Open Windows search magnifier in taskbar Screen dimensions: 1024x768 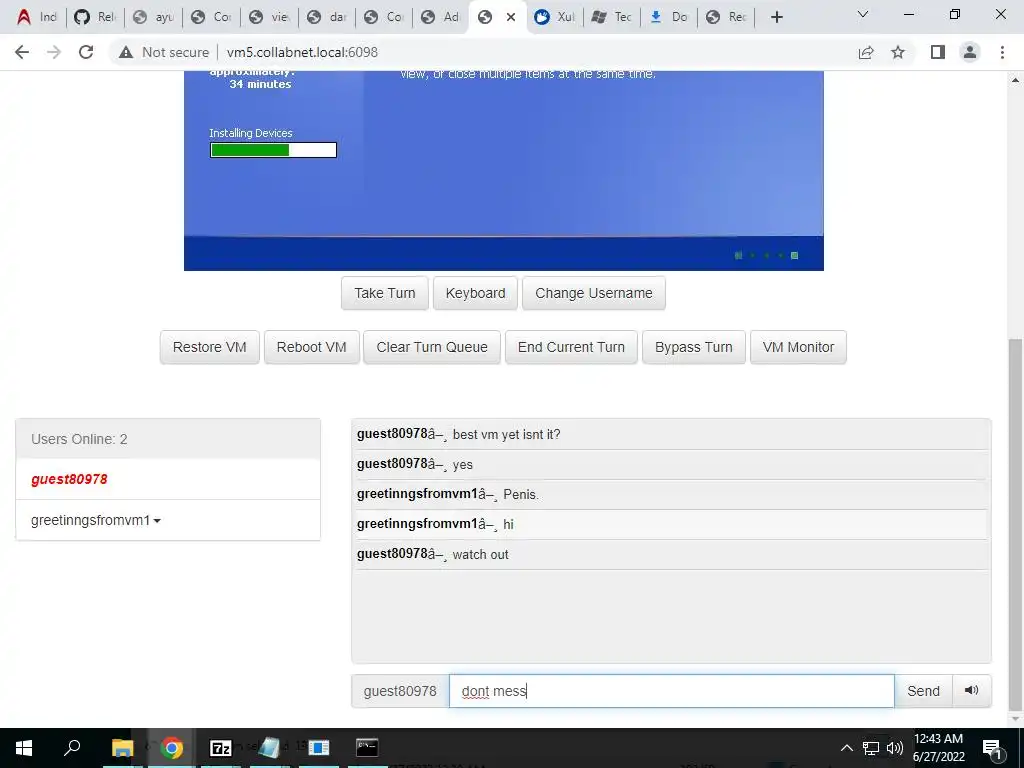tap(72, 748)
